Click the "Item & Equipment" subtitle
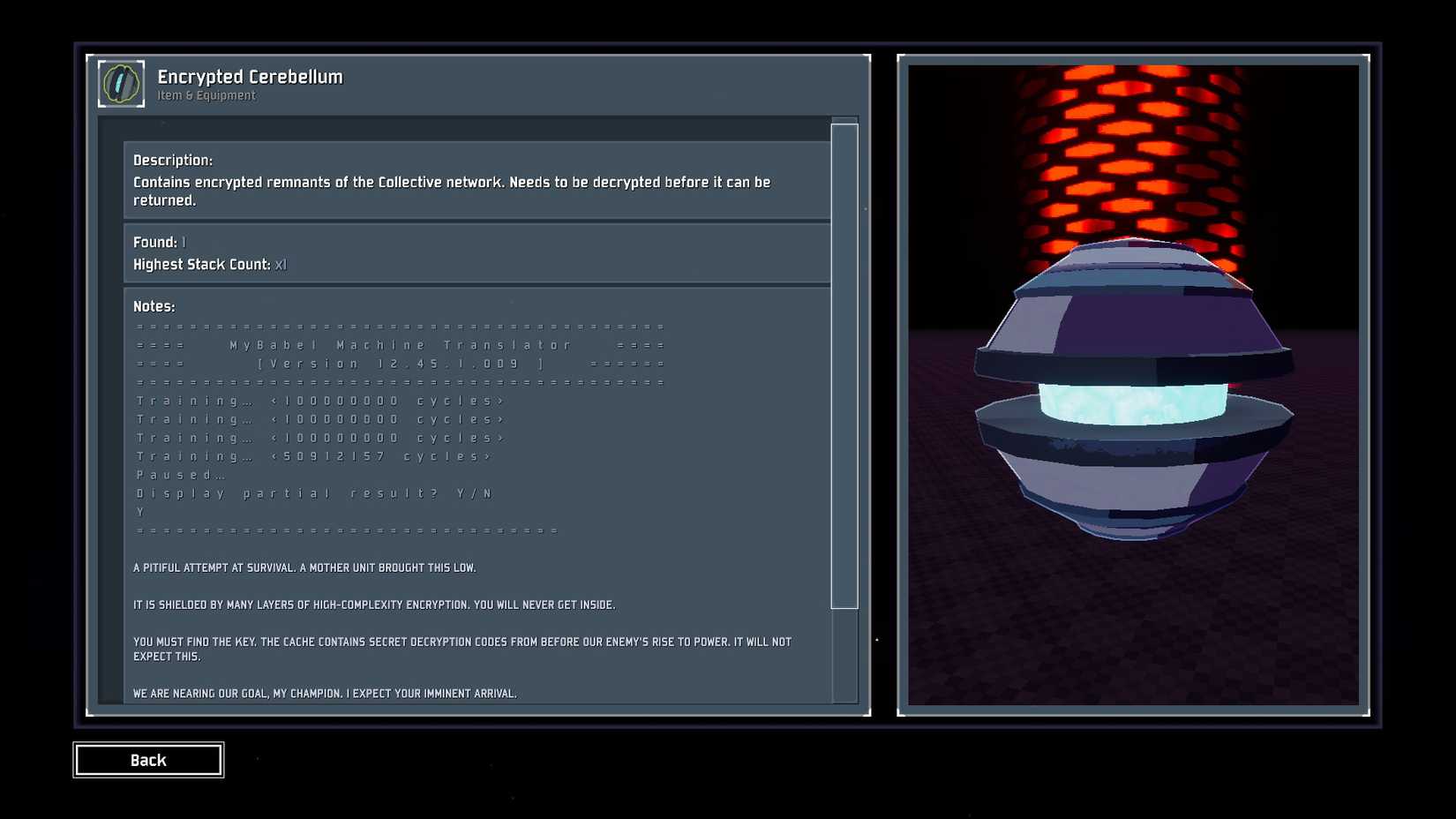Viewport: 1456px width, 819px height. tap(206, 96)
